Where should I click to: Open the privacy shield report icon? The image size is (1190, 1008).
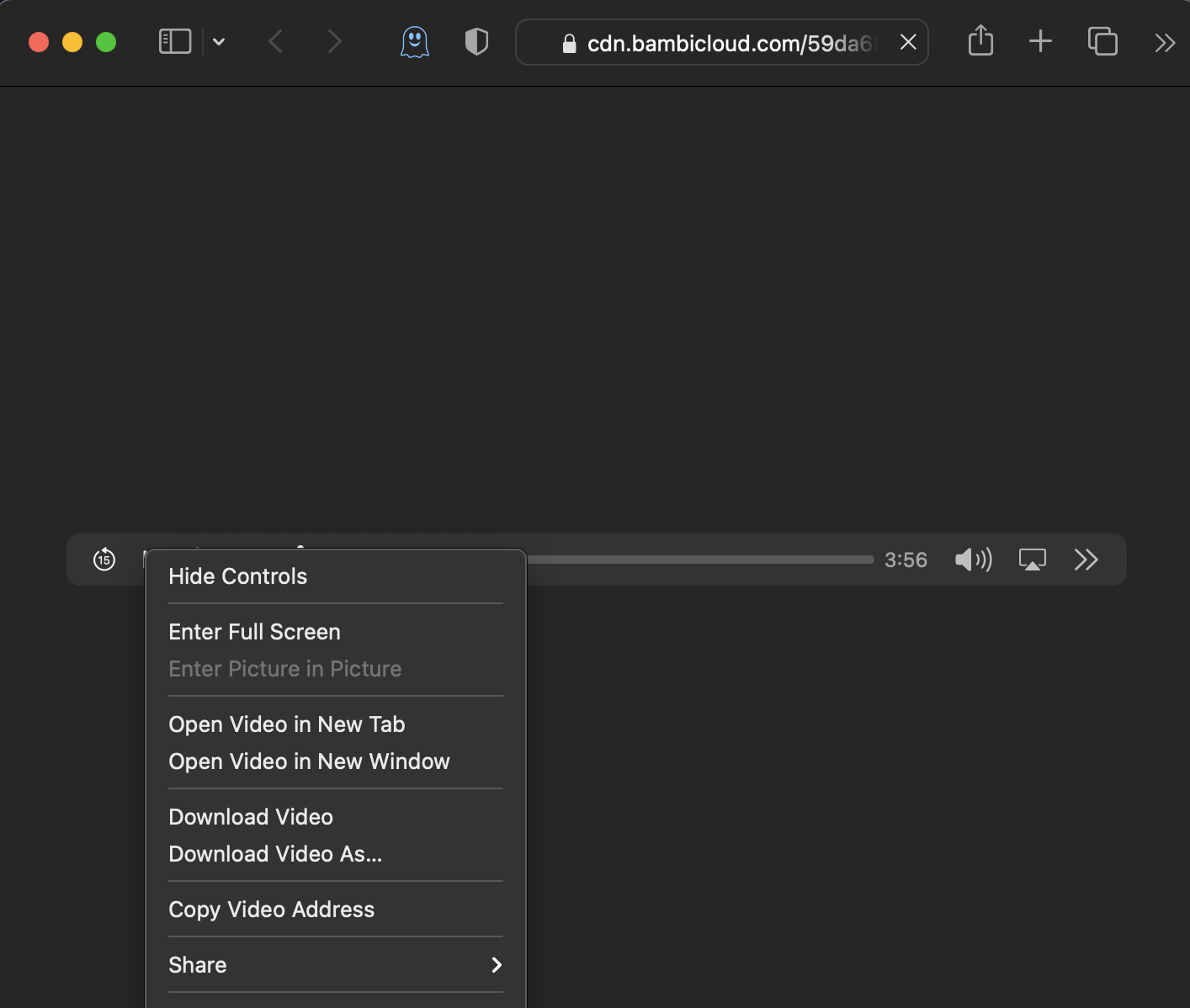(476, 42)
